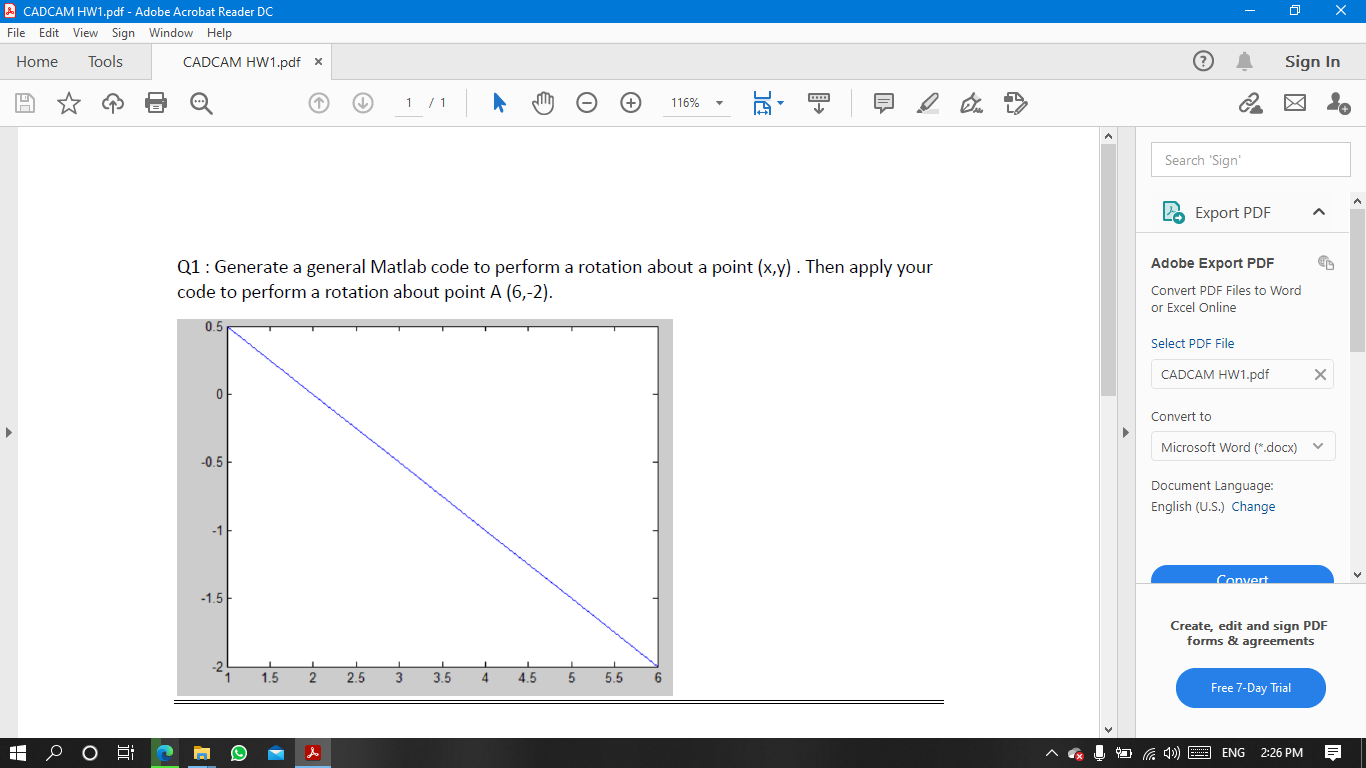1366x768 pixels.
Task: Print the CADCAM HW1 document
Action: pyautogui.click(x=156, y=103)
